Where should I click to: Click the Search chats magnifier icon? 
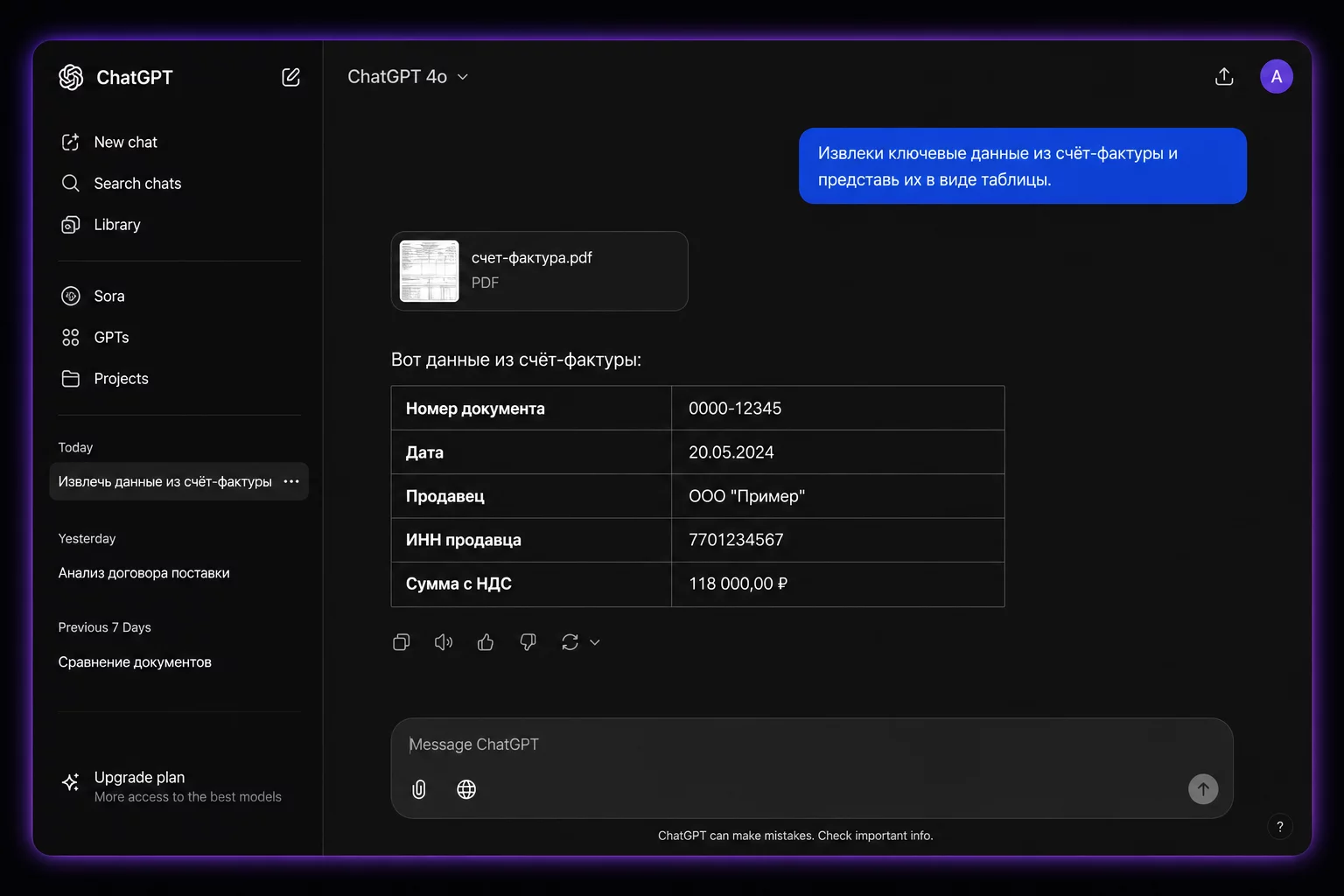(x=71, y=183)
